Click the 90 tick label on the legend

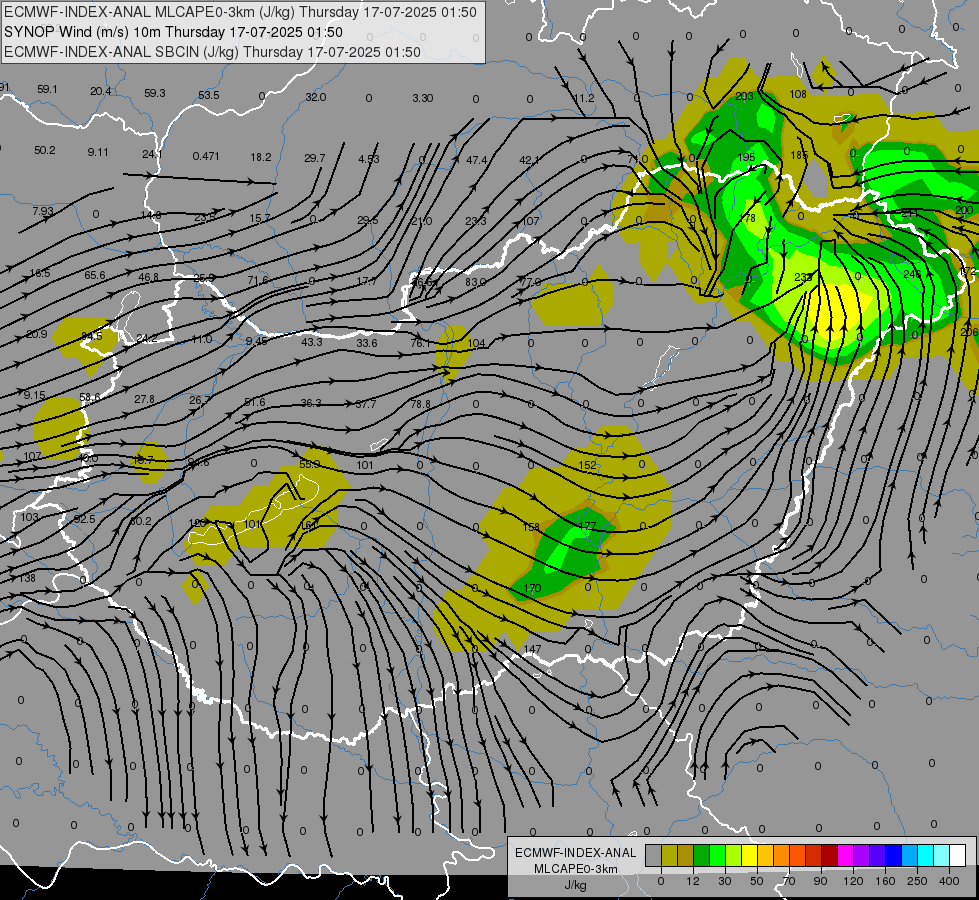pos(820,881)
